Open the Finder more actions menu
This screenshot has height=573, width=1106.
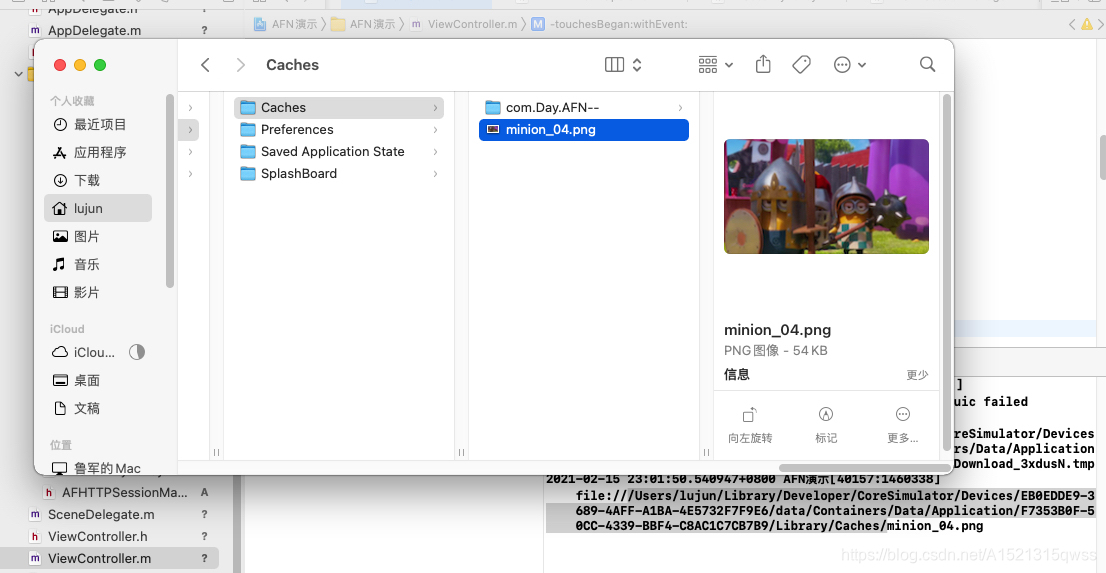(849, 65)
